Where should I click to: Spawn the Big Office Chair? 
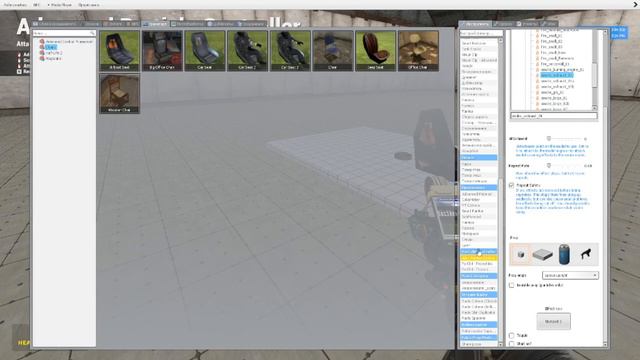[x=162, y=51]
